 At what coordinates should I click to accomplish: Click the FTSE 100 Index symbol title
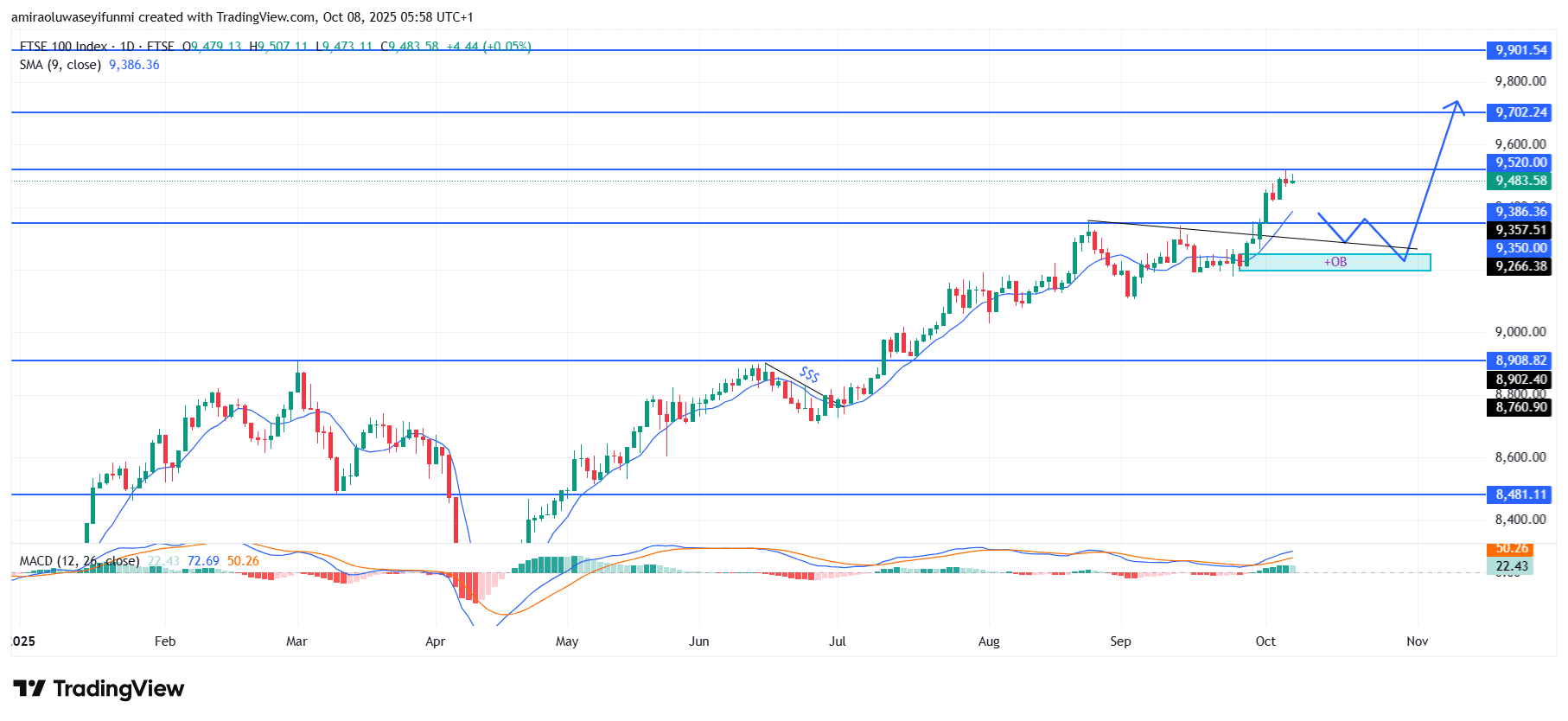pos(63,47)
